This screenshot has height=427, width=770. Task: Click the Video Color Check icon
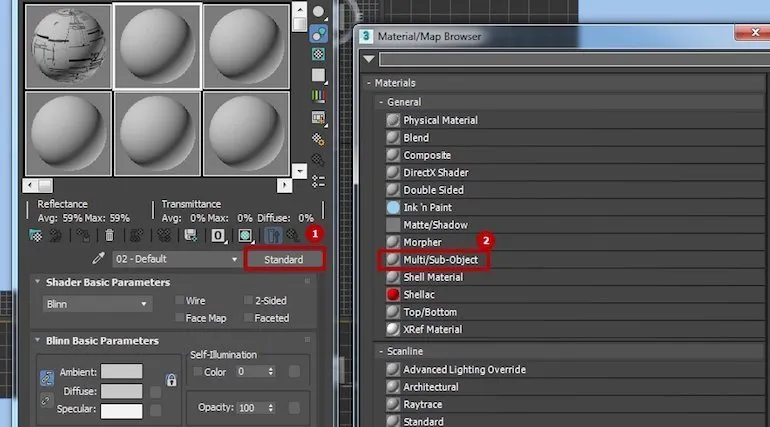pos(319,96)
